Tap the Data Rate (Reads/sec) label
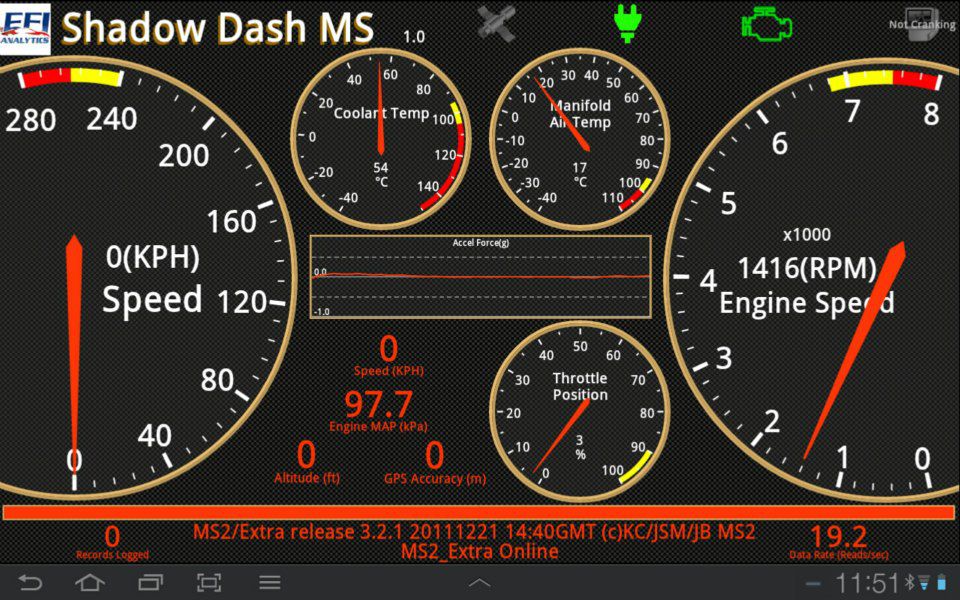 (839, 555)
